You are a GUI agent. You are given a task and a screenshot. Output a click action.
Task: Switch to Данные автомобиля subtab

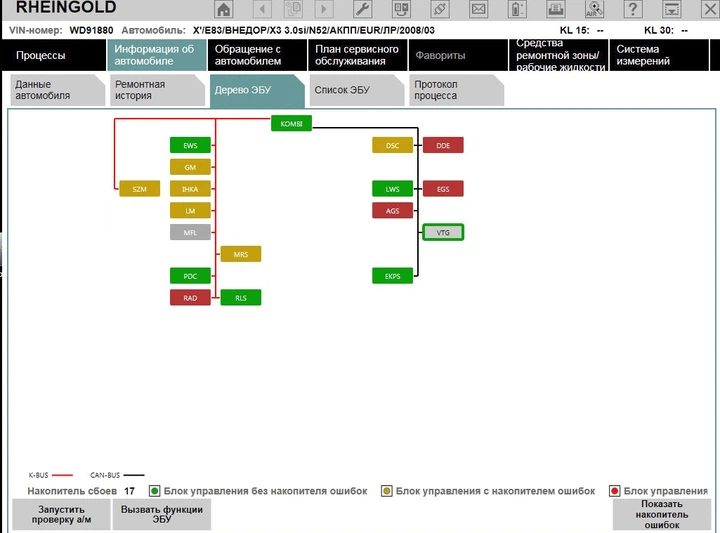(x=57, y=90)
